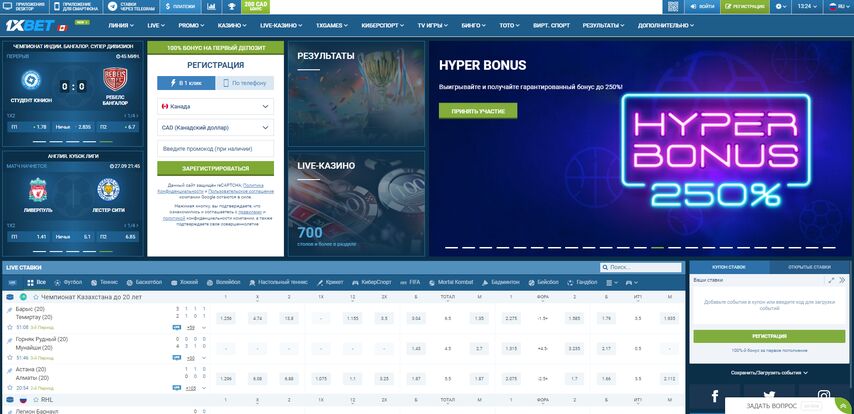
Task: Switch to Открытые ставки tab
Action: tap(809, 267)
